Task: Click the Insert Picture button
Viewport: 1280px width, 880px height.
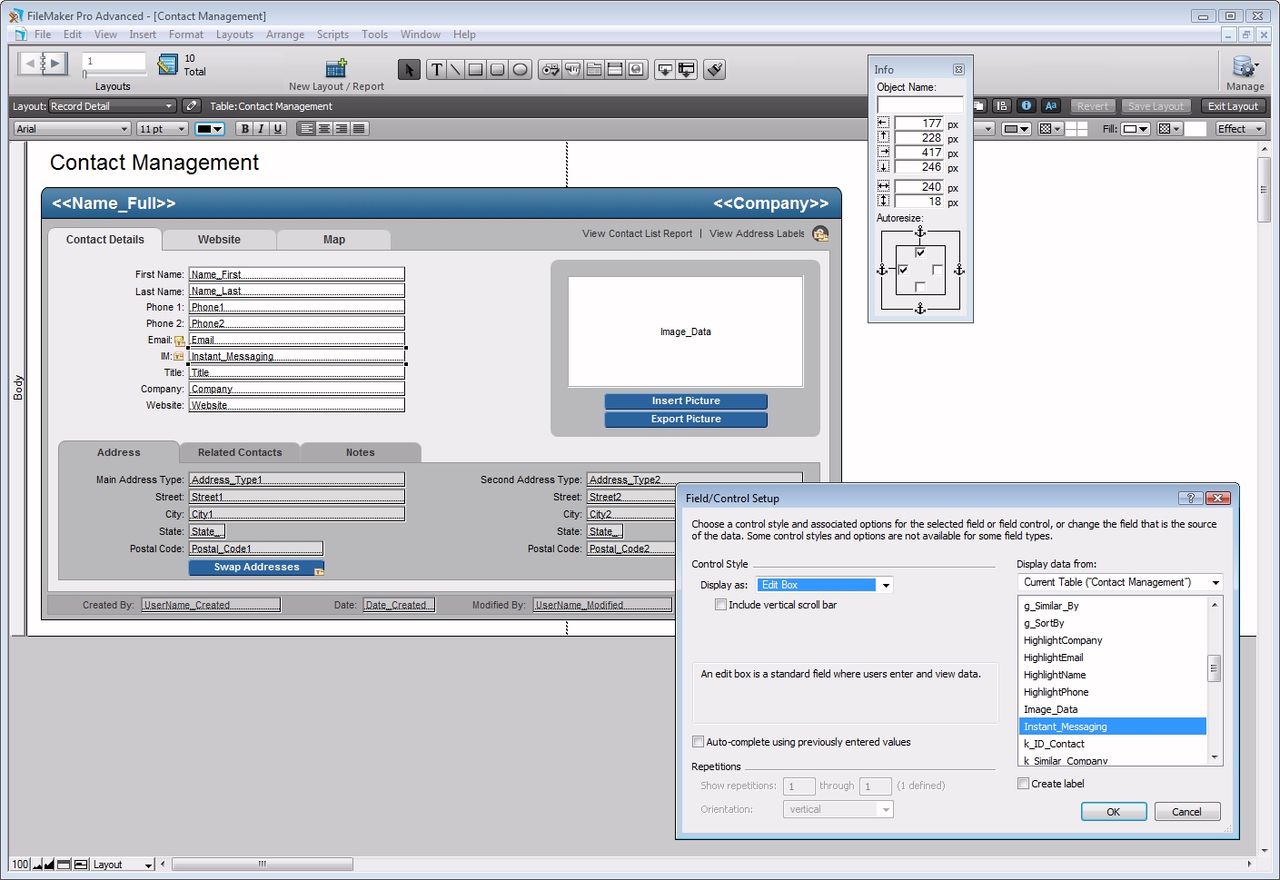Action: (686, 401)
